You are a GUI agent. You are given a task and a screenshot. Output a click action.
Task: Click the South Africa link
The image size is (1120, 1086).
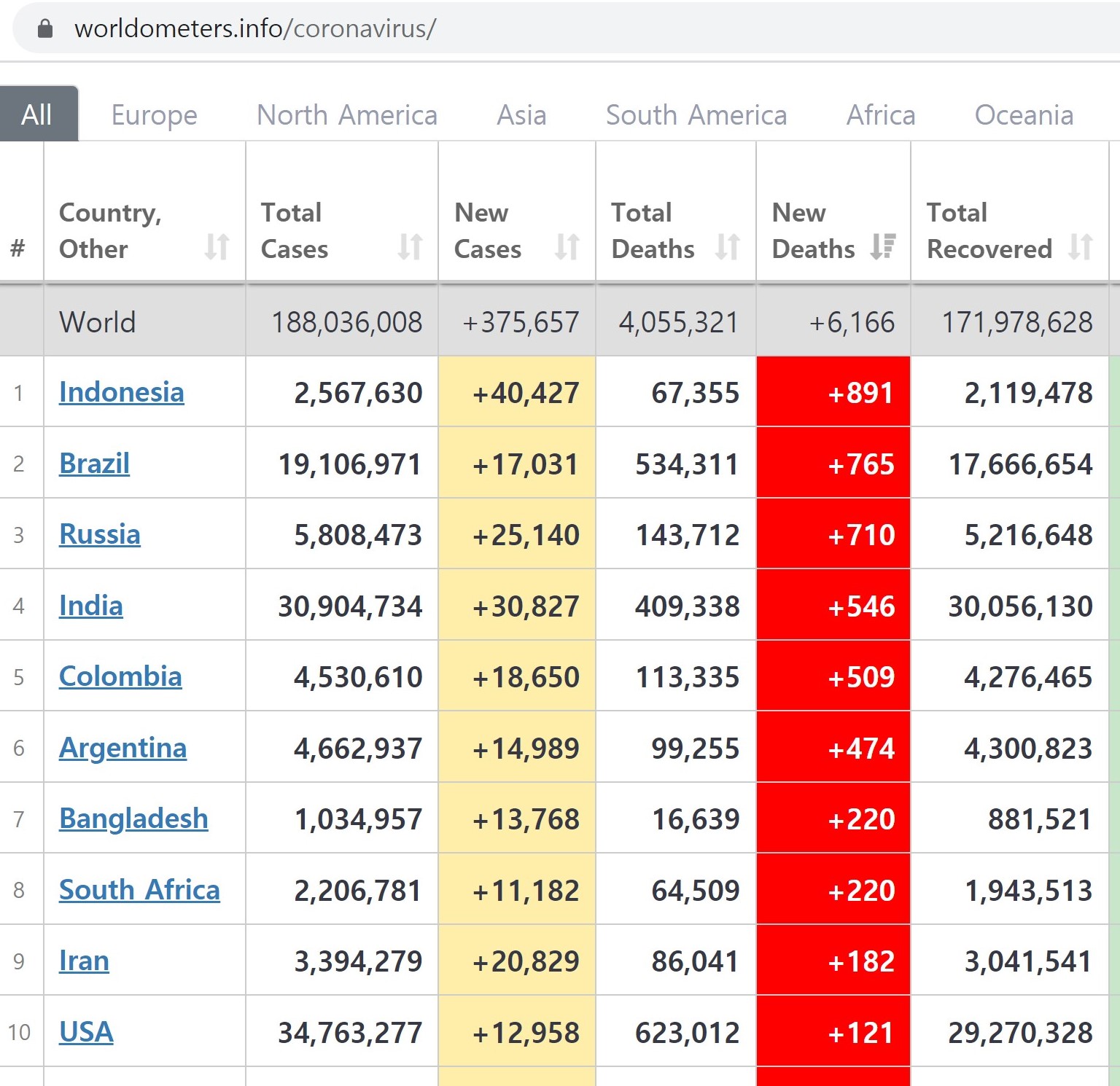point(139,890)
